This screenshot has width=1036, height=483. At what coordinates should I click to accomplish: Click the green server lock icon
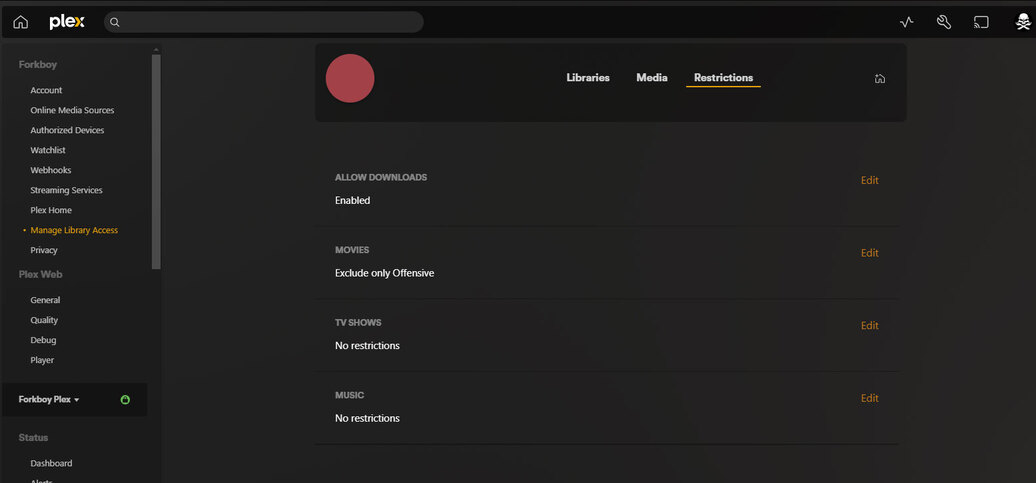coord(125,400)
